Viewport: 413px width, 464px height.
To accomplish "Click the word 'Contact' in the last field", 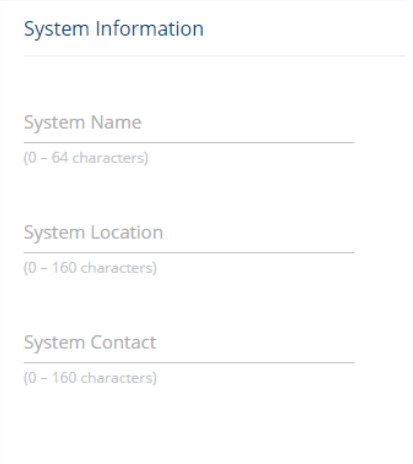I will tap(123, 342).
